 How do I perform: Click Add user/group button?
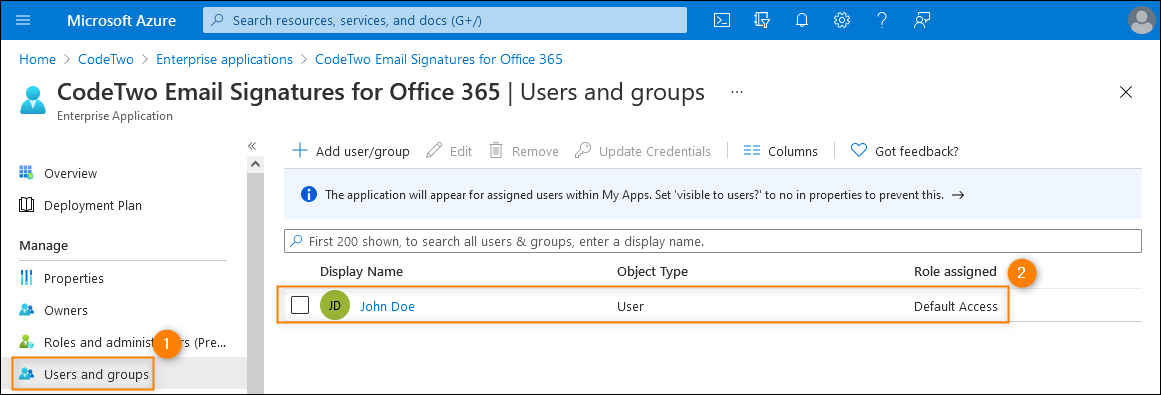click(x=351, y=150)
